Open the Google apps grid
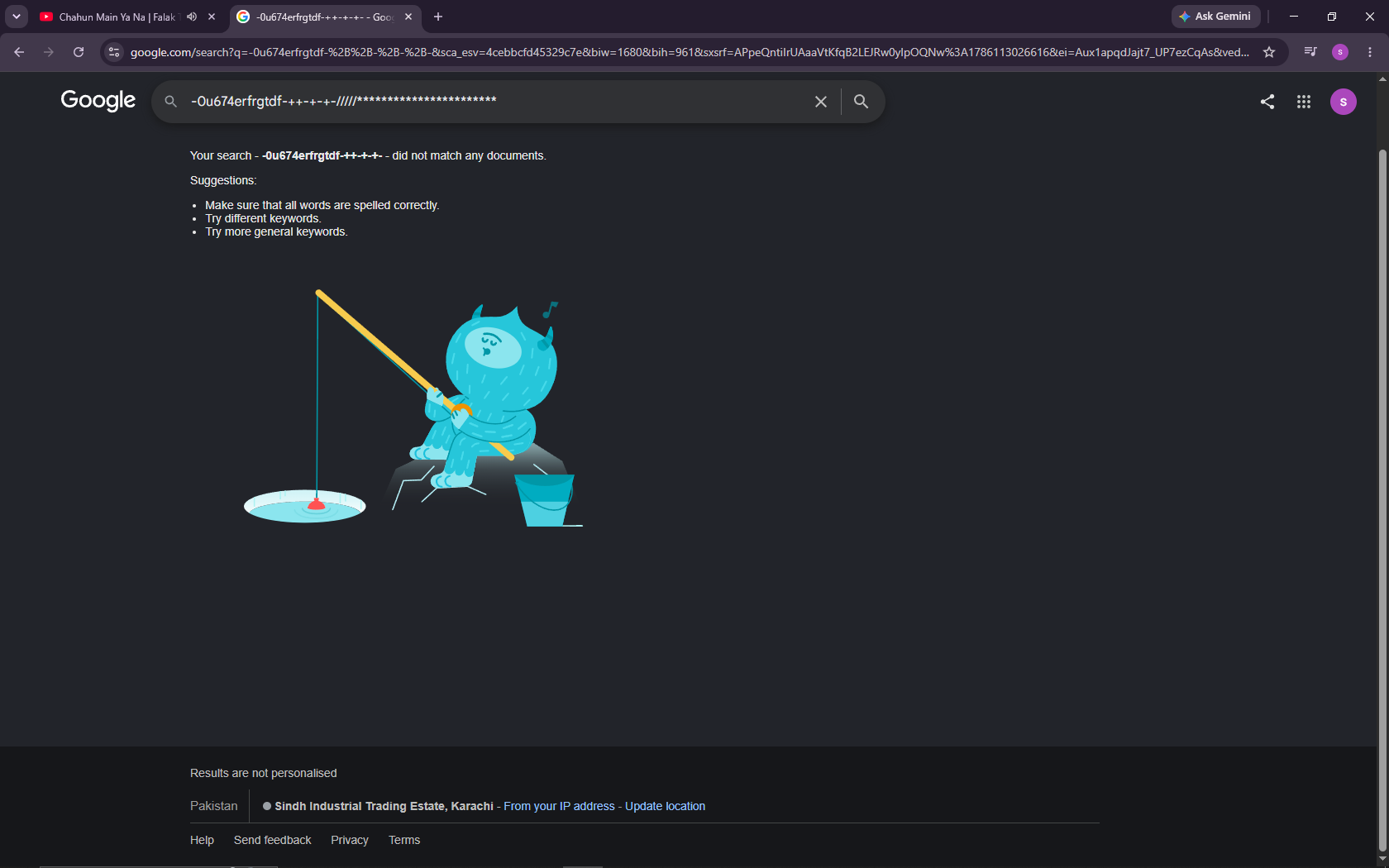 pos(1304,102)
